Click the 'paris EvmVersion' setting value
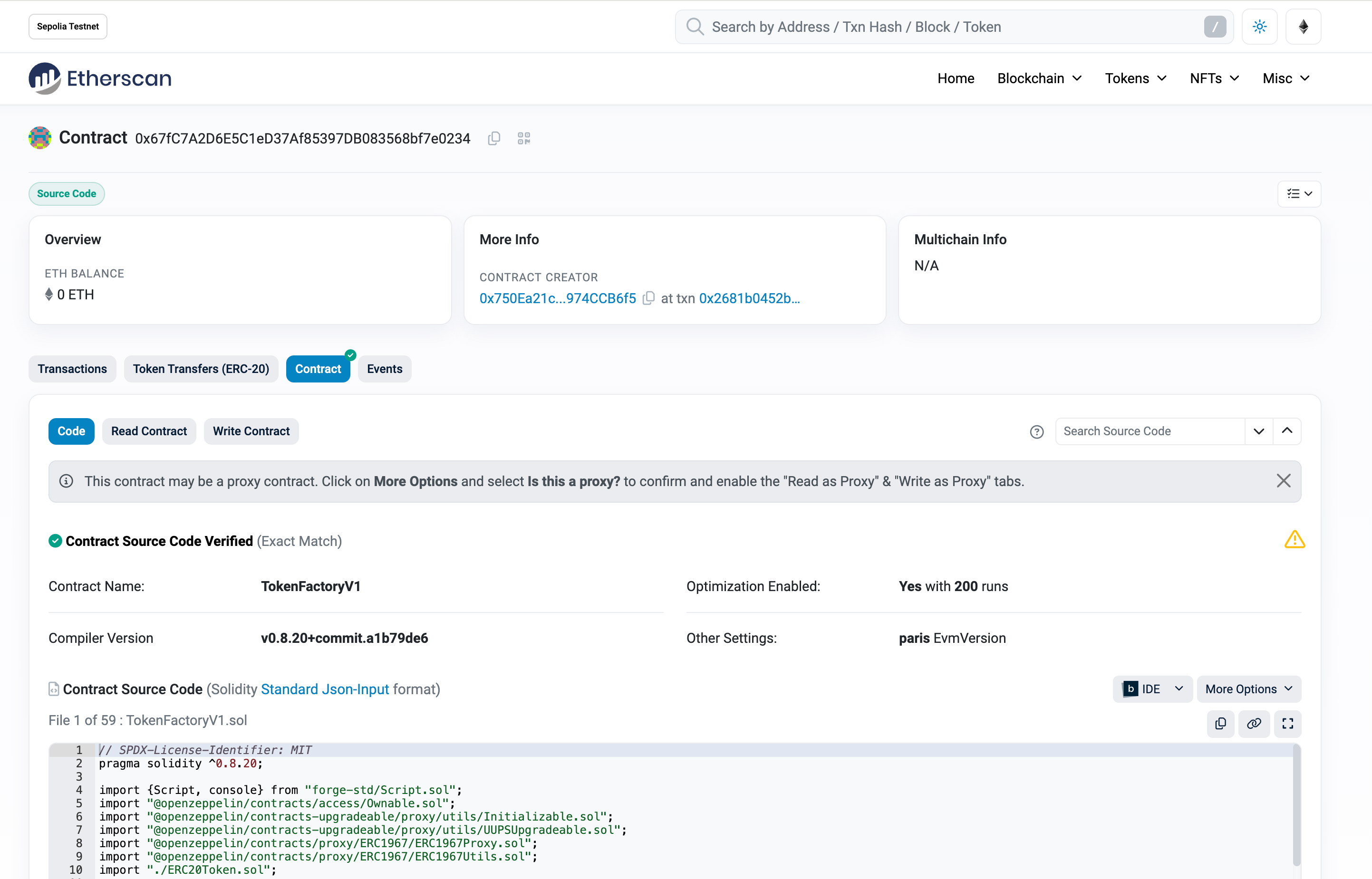Image resolution: width=1372 pixels, height=879 pixels. point(952,639)
